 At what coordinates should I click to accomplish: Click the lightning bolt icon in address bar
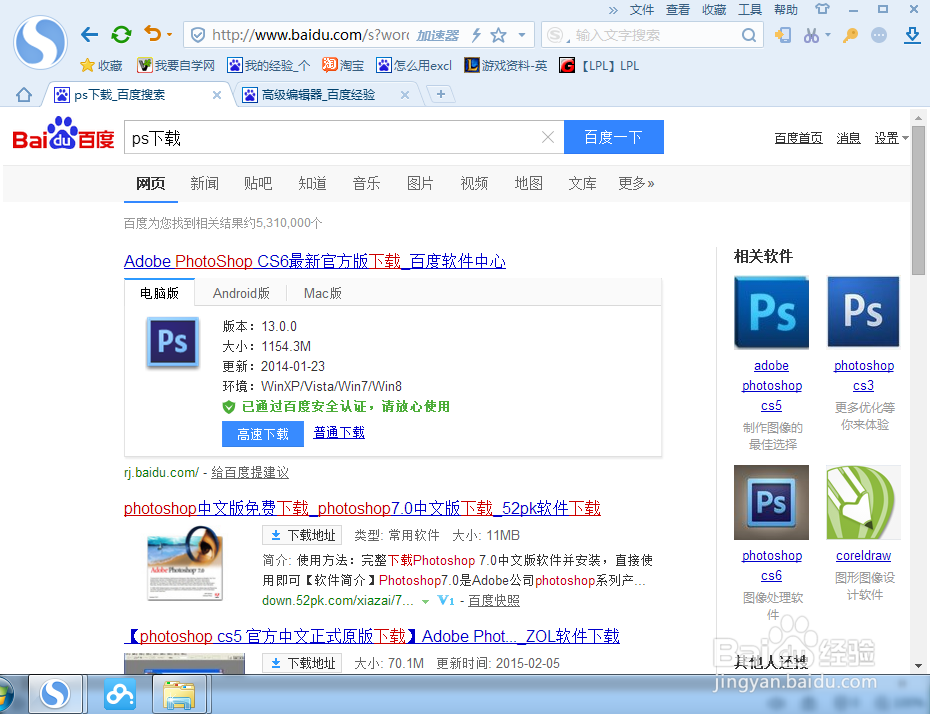click(476, 35)
